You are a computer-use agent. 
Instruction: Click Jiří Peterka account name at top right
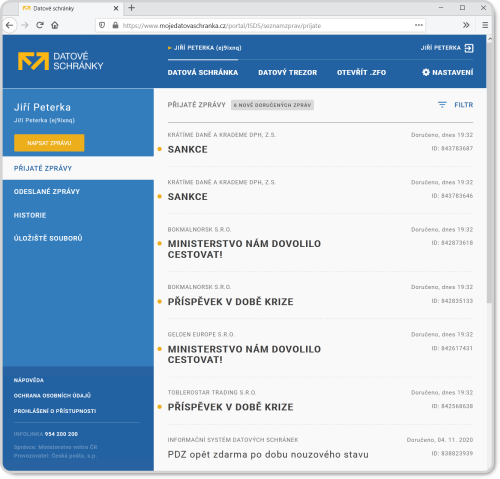pos(440,48)
